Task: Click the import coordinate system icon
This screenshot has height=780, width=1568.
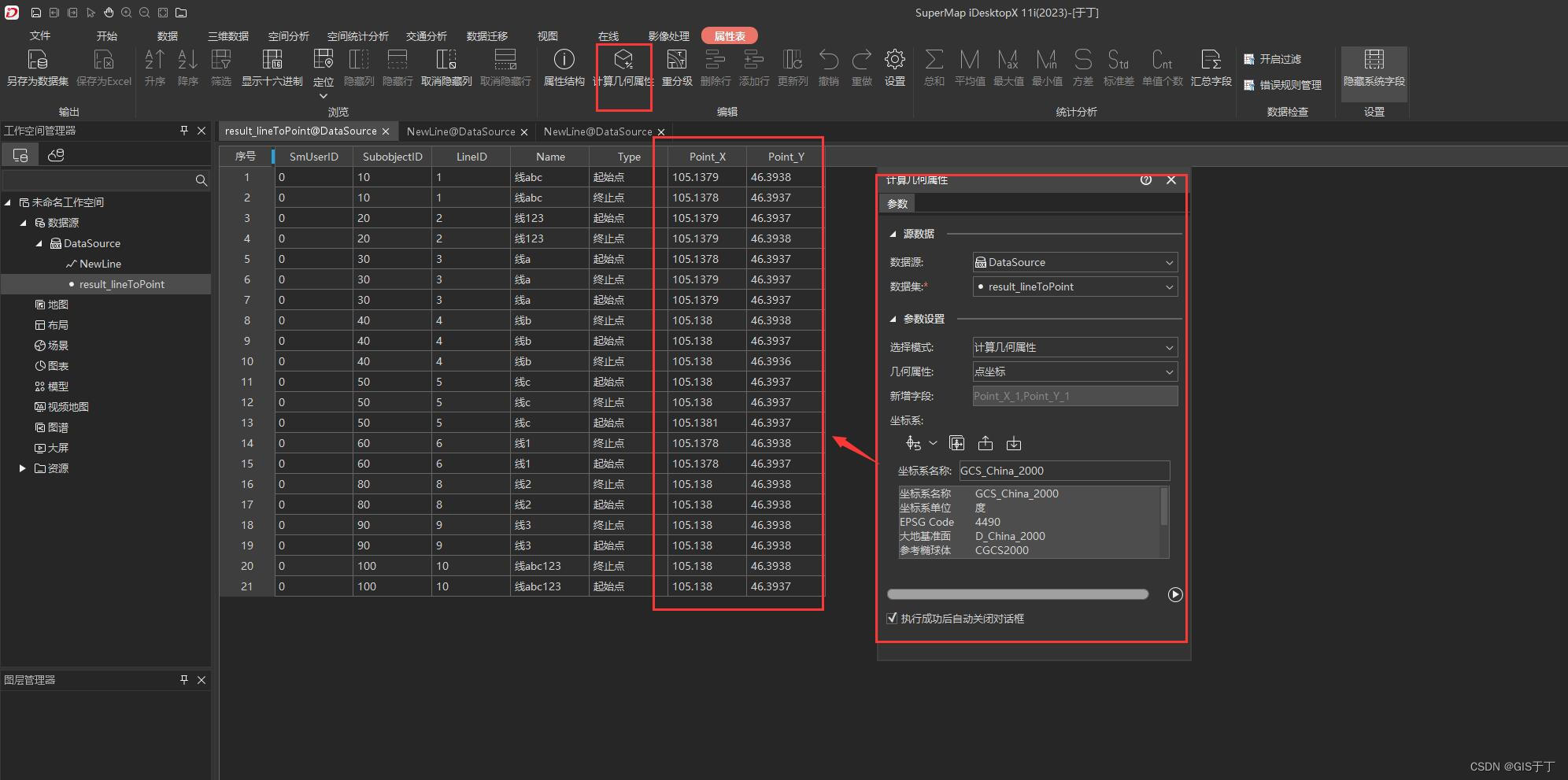Action: tap(1014, 443)
